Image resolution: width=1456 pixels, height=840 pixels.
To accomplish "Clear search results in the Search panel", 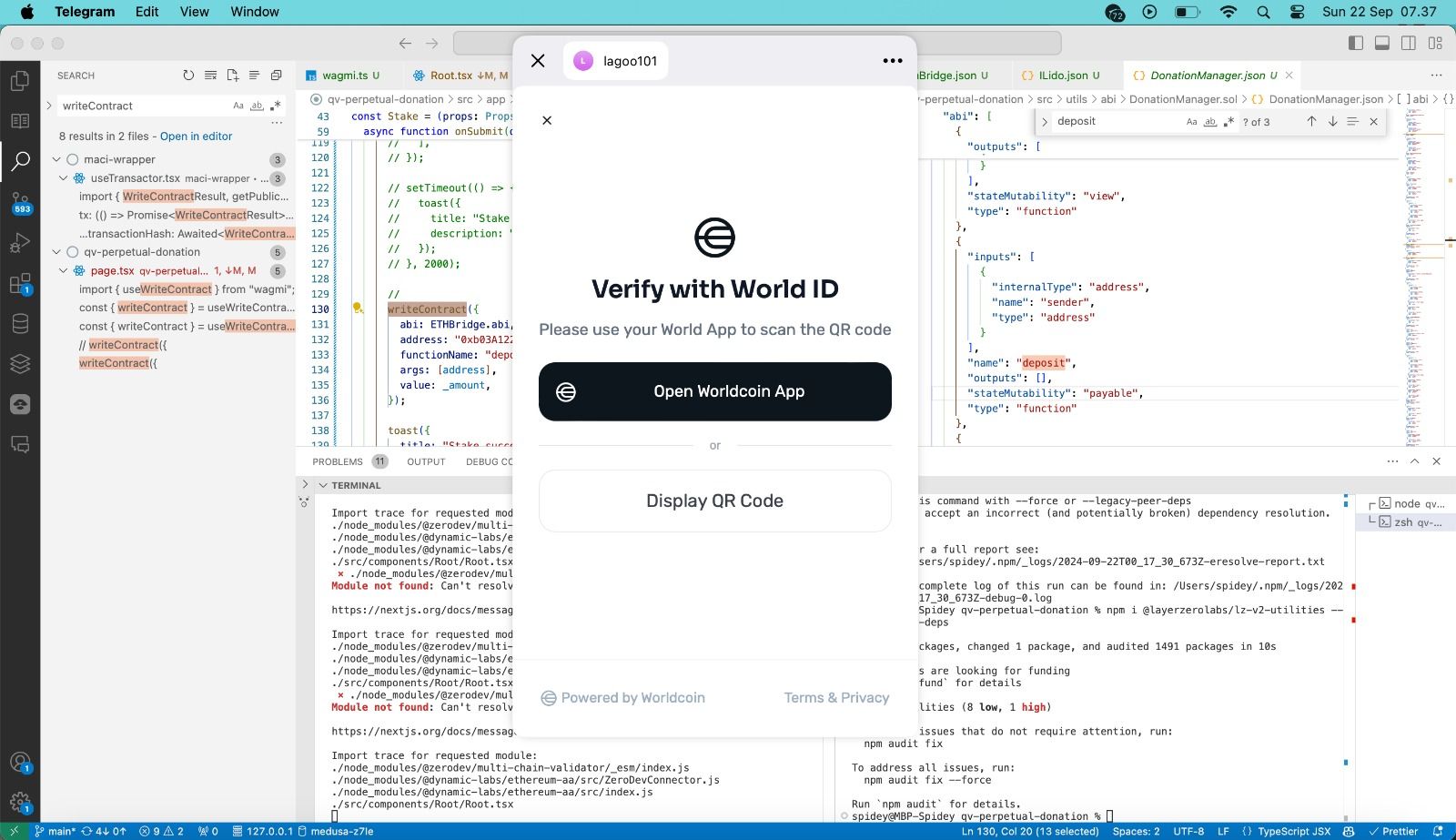I will [x=210, y=76].
